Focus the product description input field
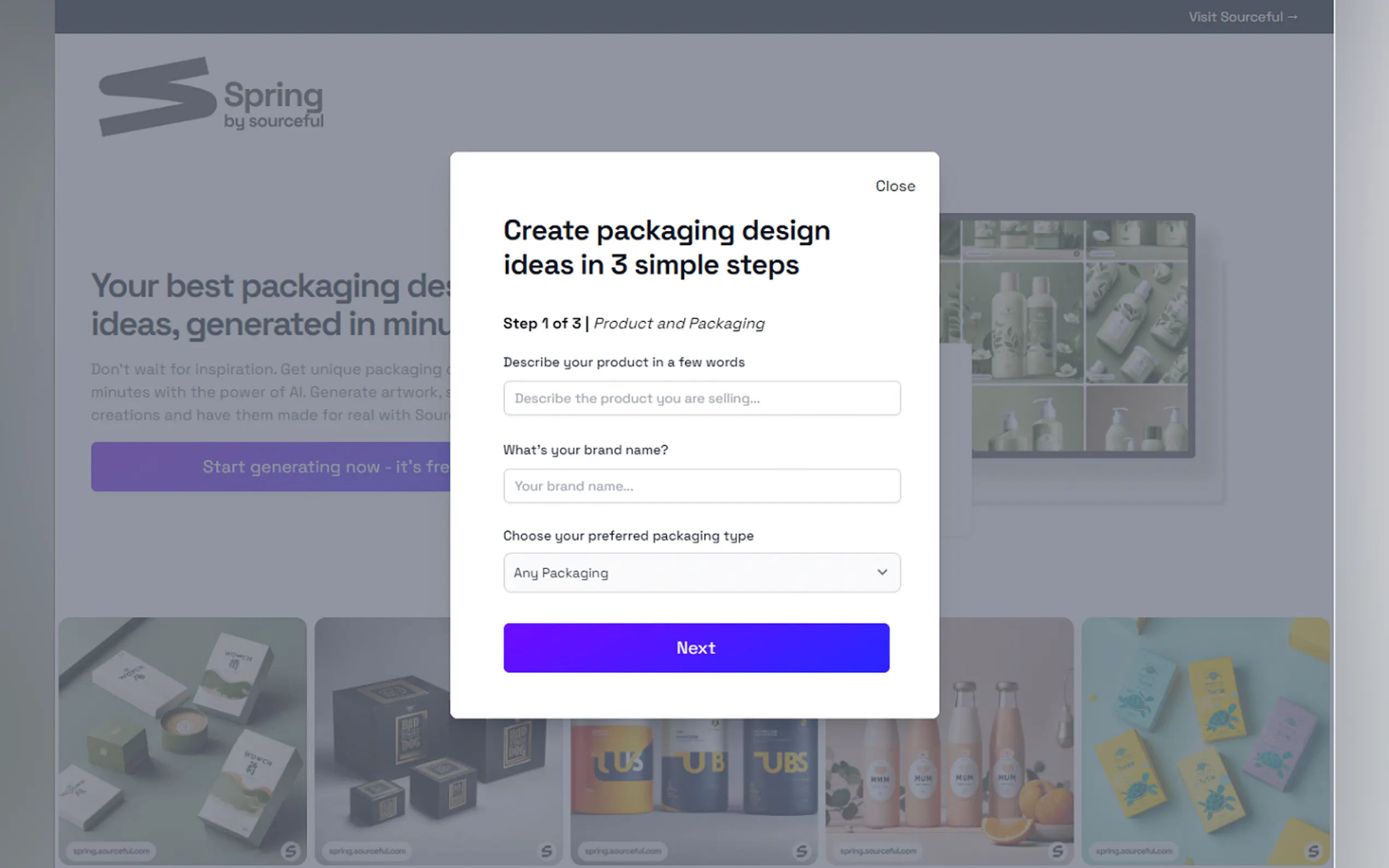 pos(701,398)
